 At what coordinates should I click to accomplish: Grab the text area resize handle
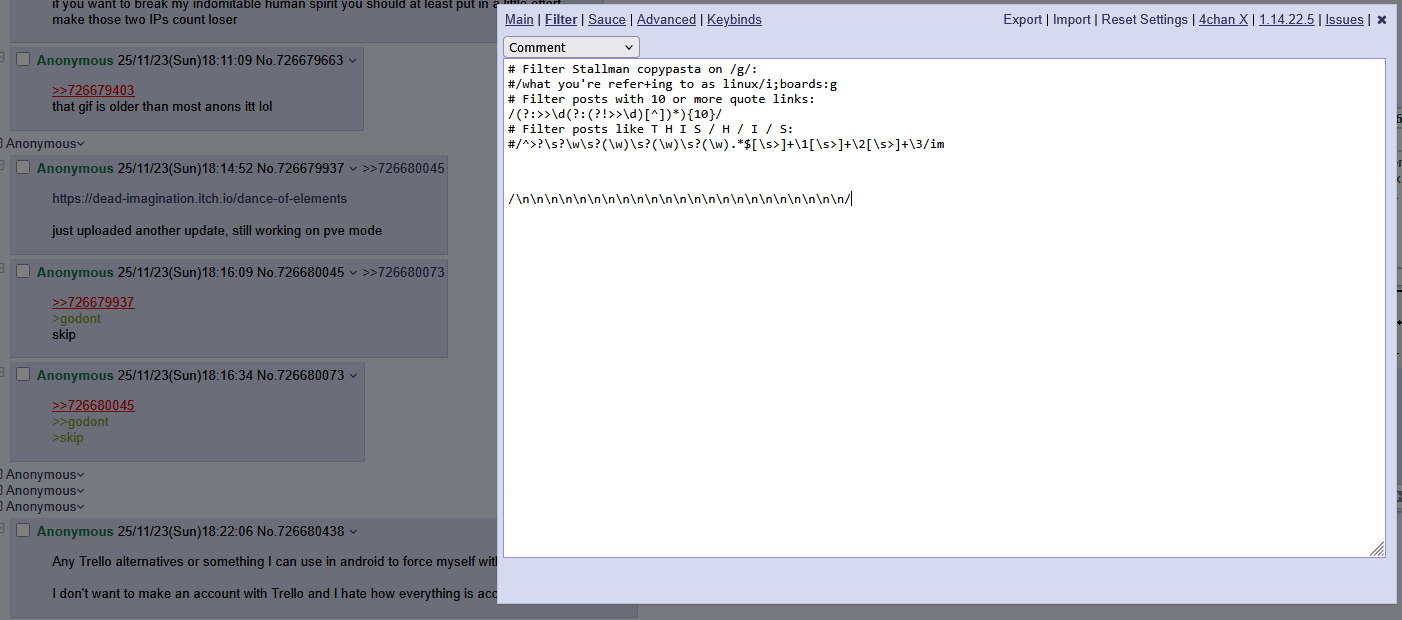click(1377, 549)
